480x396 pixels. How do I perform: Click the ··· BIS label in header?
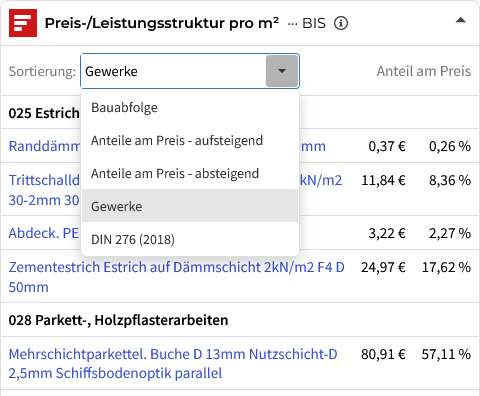[306, 23]
